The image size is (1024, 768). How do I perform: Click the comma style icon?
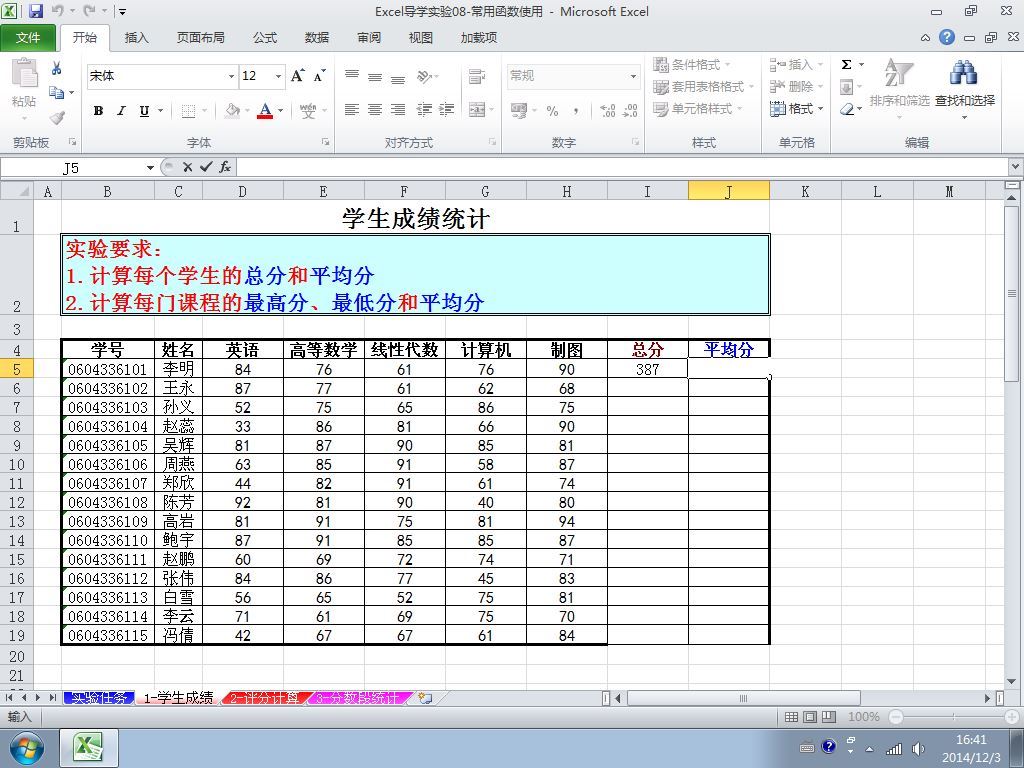[575, 111]
